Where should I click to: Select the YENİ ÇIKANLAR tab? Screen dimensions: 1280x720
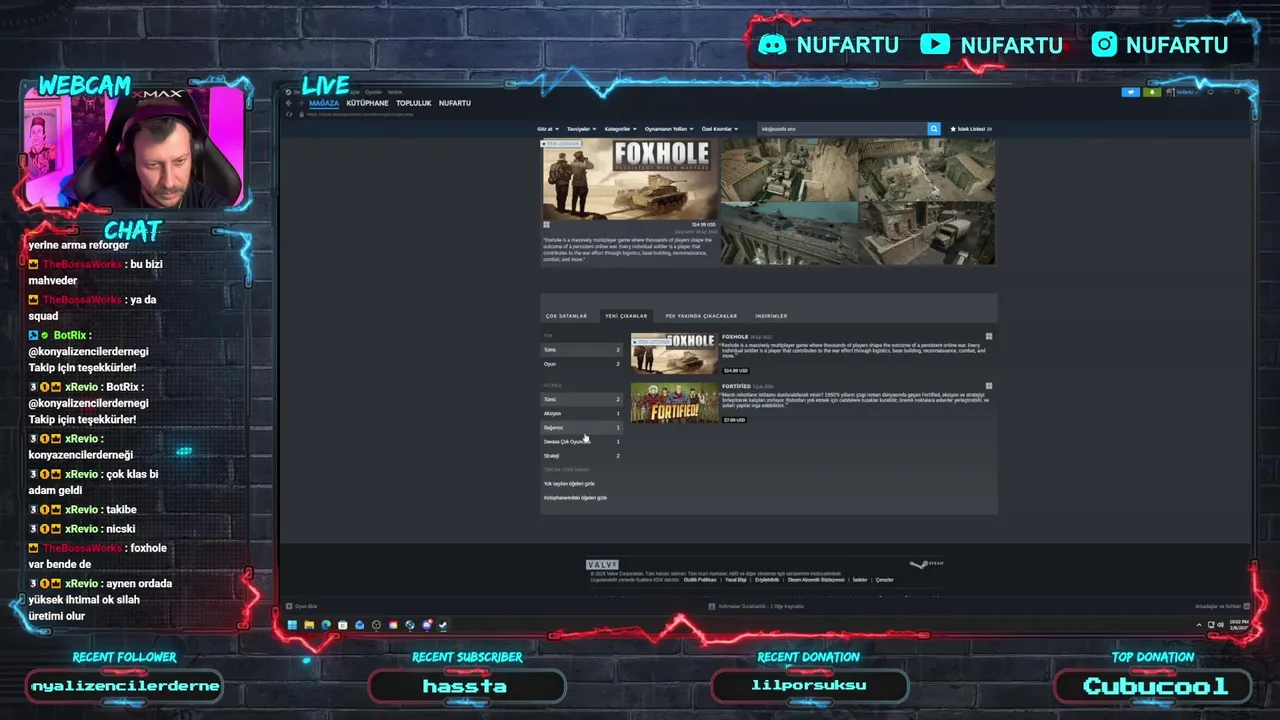coord(626,316)
